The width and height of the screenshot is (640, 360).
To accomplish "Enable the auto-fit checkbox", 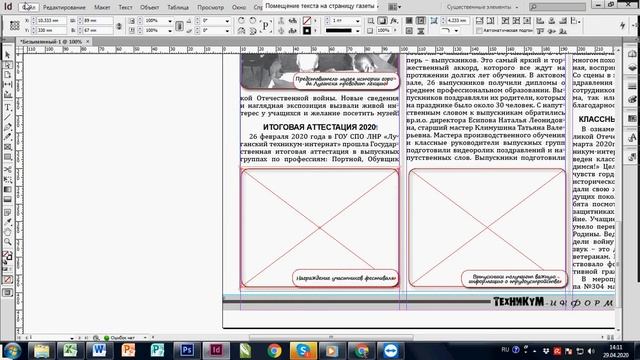I will (480, 31).
